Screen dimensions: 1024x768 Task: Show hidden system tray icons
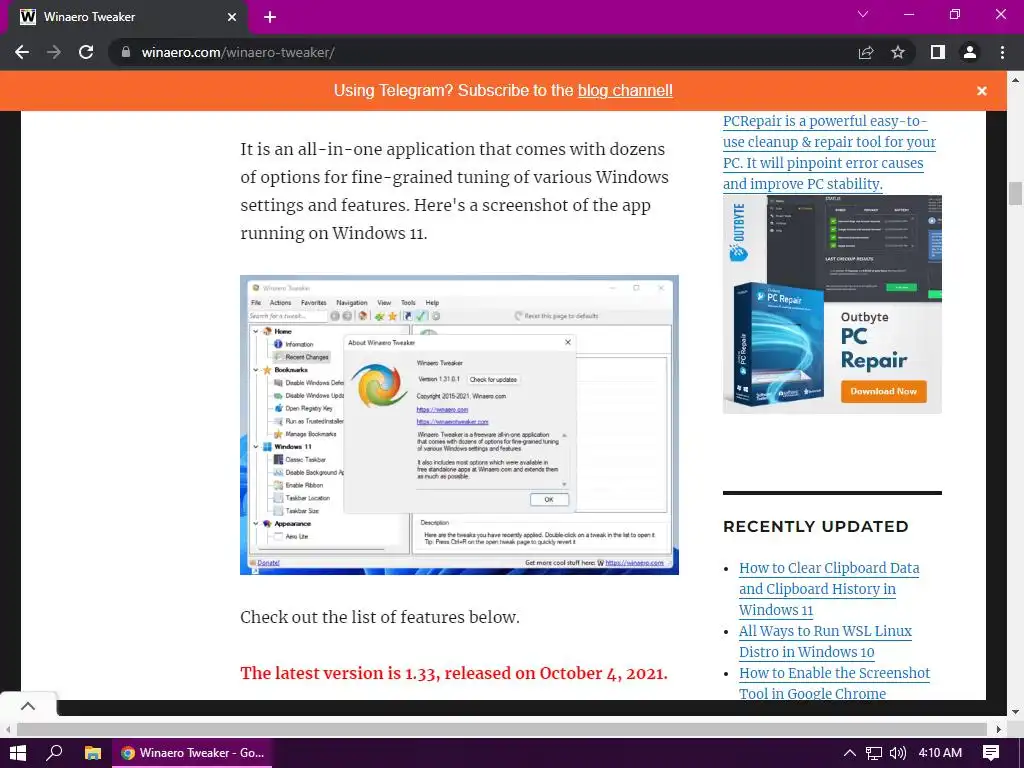(x=849, y=753)
